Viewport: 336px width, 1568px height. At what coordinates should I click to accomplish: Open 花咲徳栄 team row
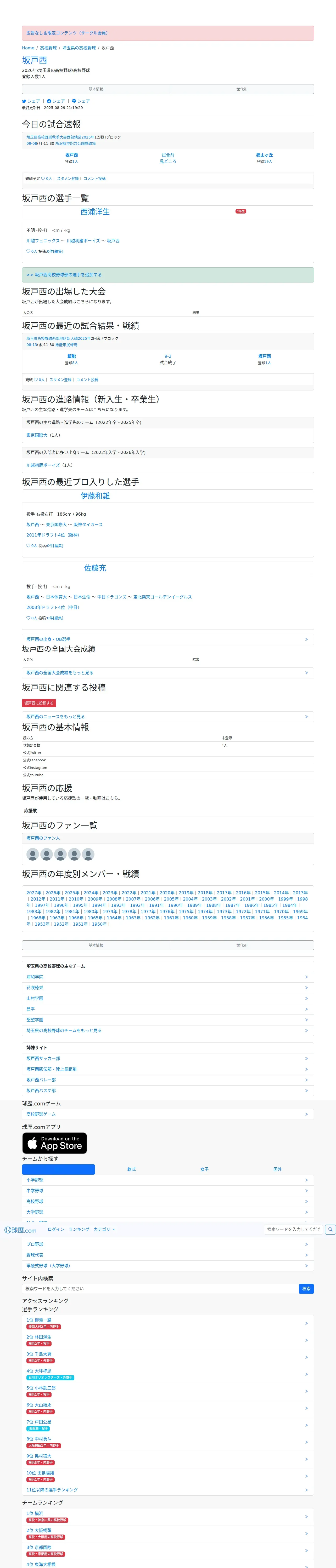point(168,987)
